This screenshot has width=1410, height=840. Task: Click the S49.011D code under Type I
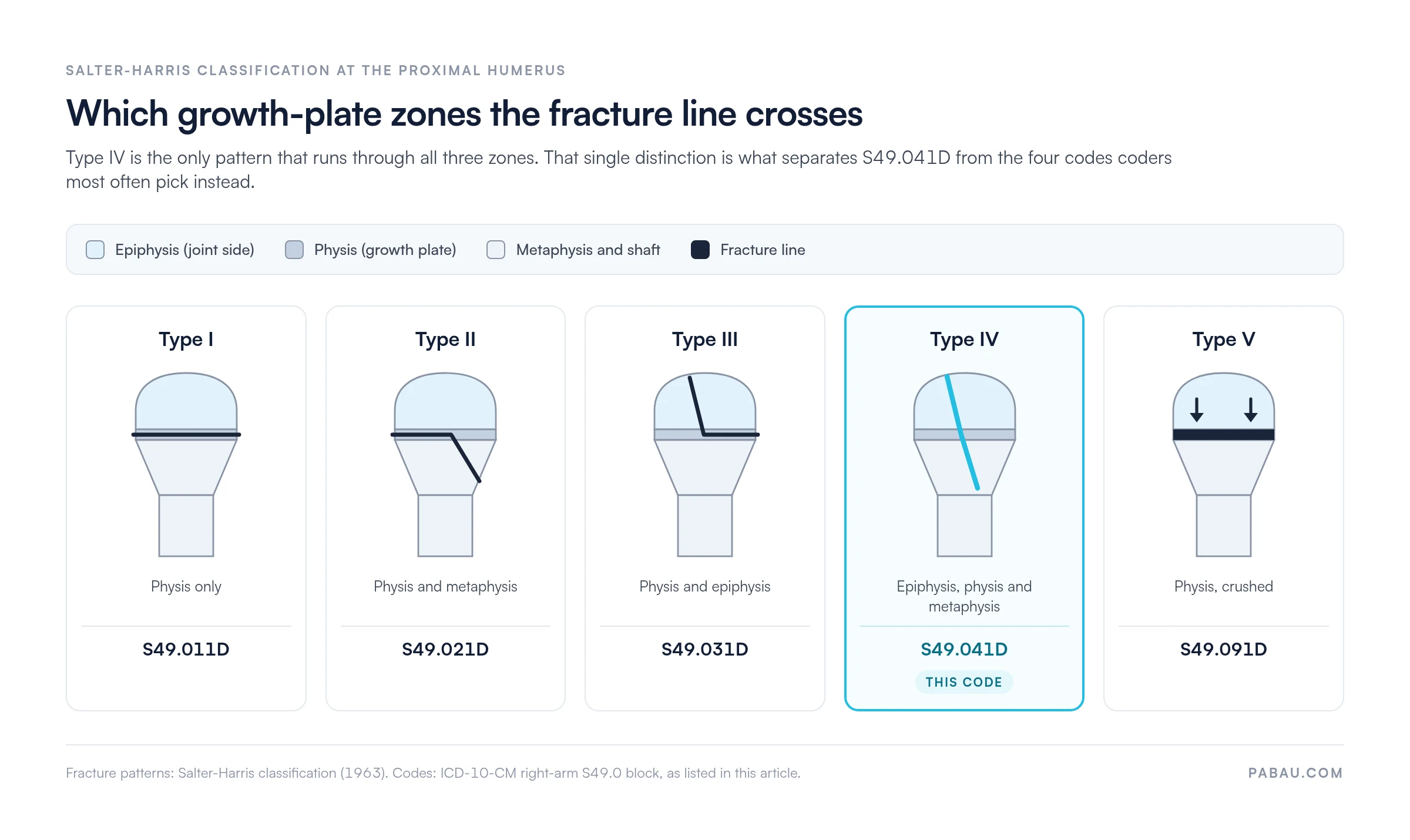(x=186, y=649)
